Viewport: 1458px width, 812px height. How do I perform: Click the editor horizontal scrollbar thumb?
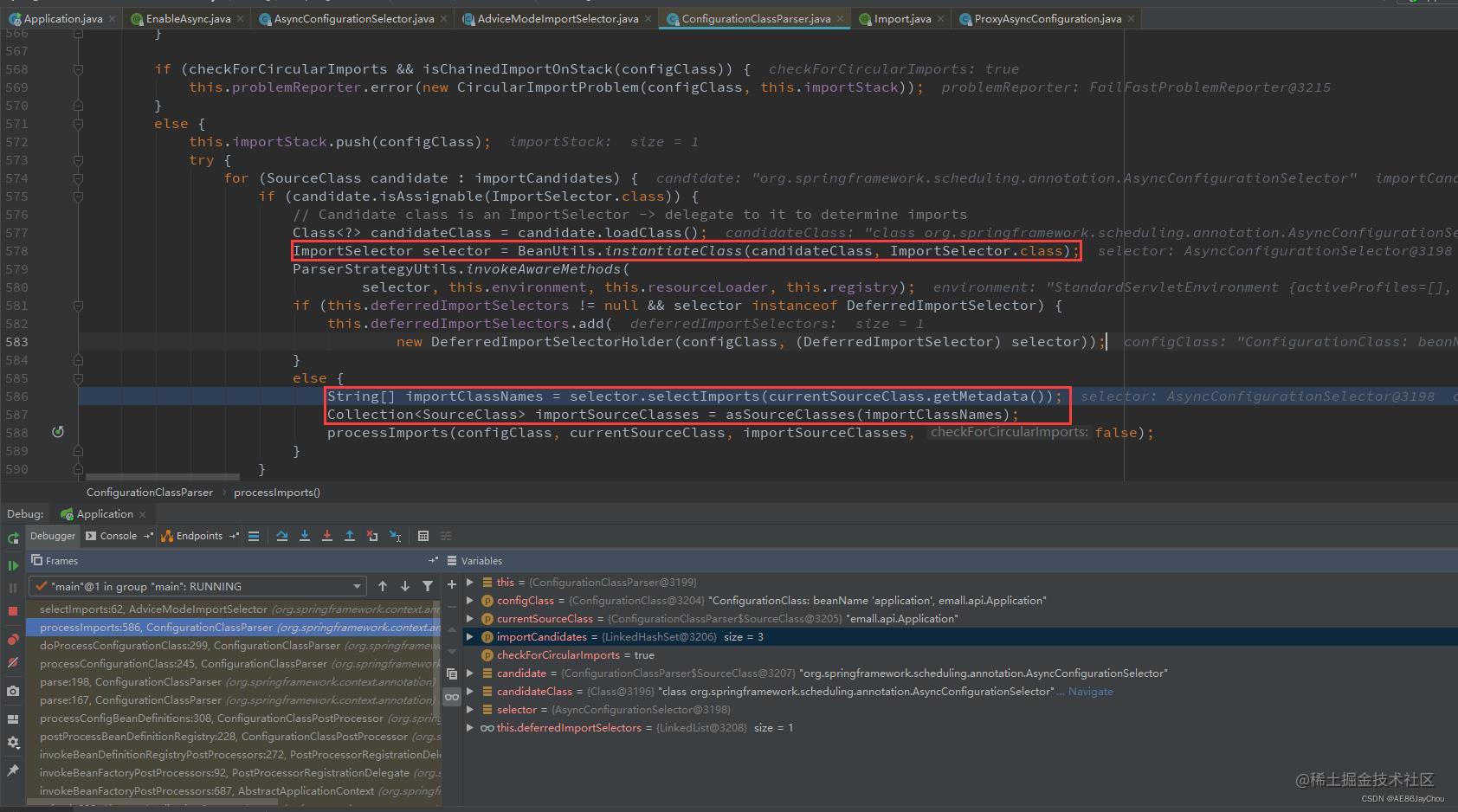(x=163, y=477)
